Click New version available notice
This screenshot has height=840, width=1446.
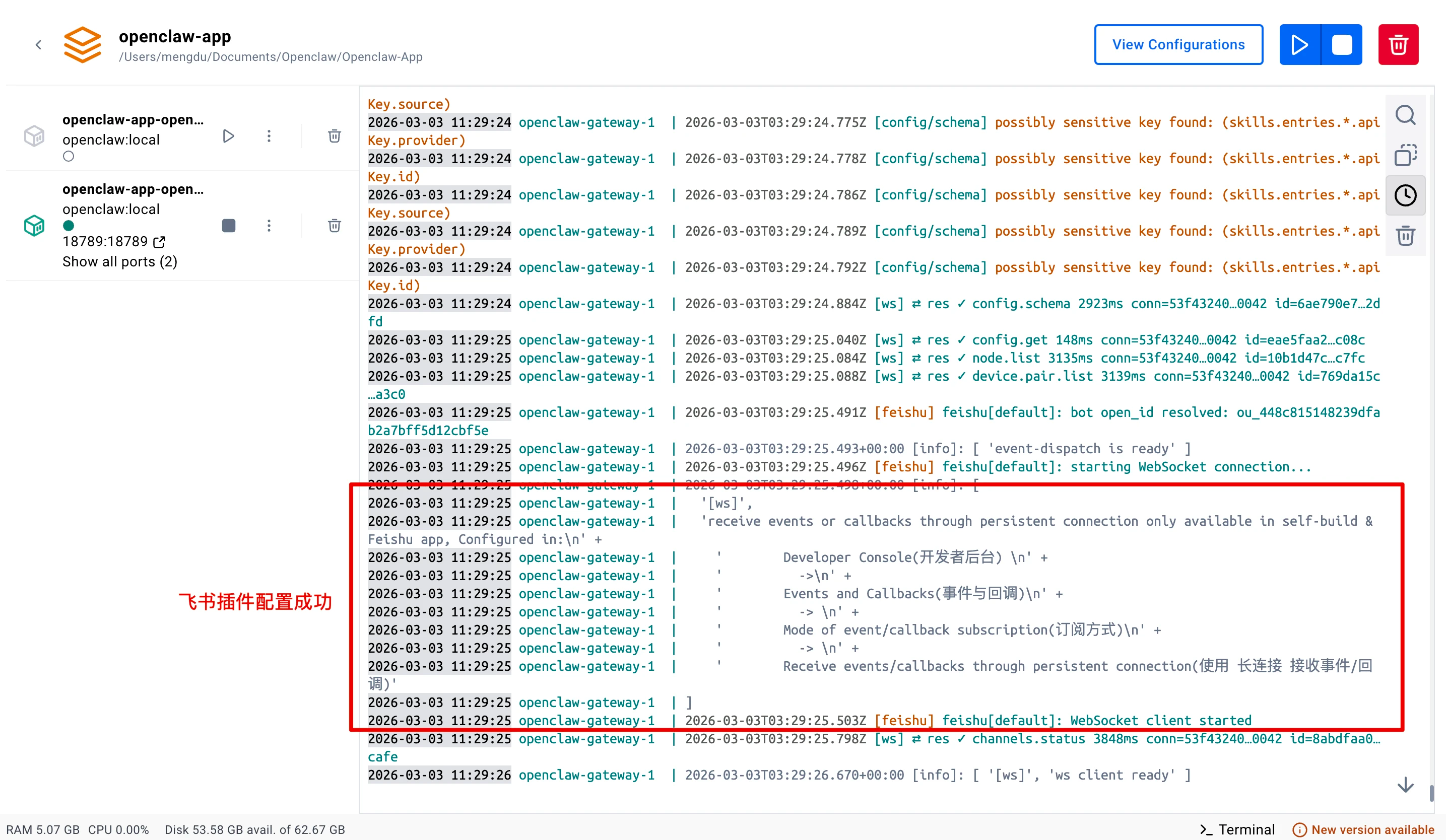tap(1363, 829)
